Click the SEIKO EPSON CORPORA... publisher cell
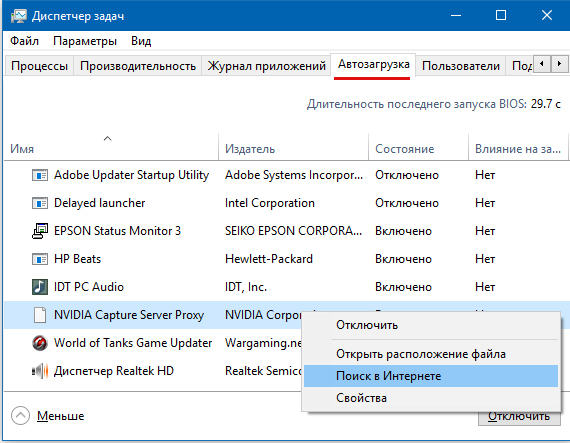570x443 pixels. [x=293, y=231]
